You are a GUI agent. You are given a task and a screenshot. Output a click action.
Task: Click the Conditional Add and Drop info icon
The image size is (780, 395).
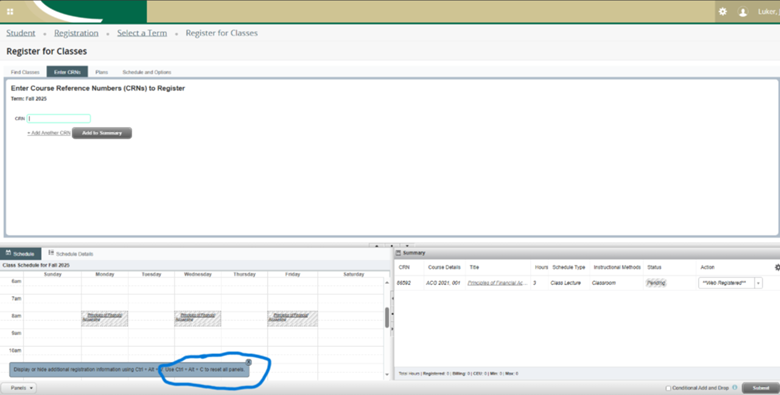point(735,388)
